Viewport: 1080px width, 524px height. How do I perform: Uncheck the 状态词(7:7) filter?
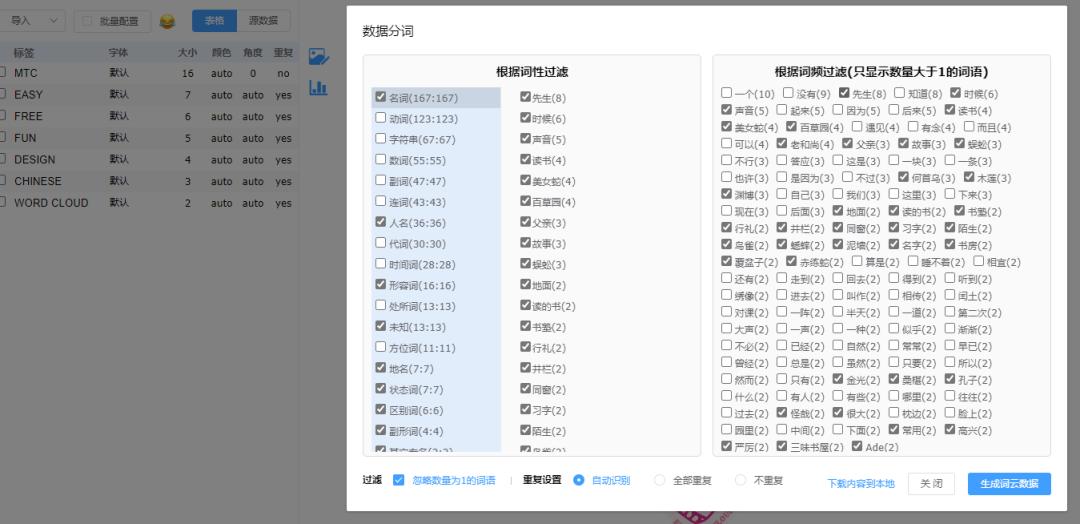[x=380, y=388]
